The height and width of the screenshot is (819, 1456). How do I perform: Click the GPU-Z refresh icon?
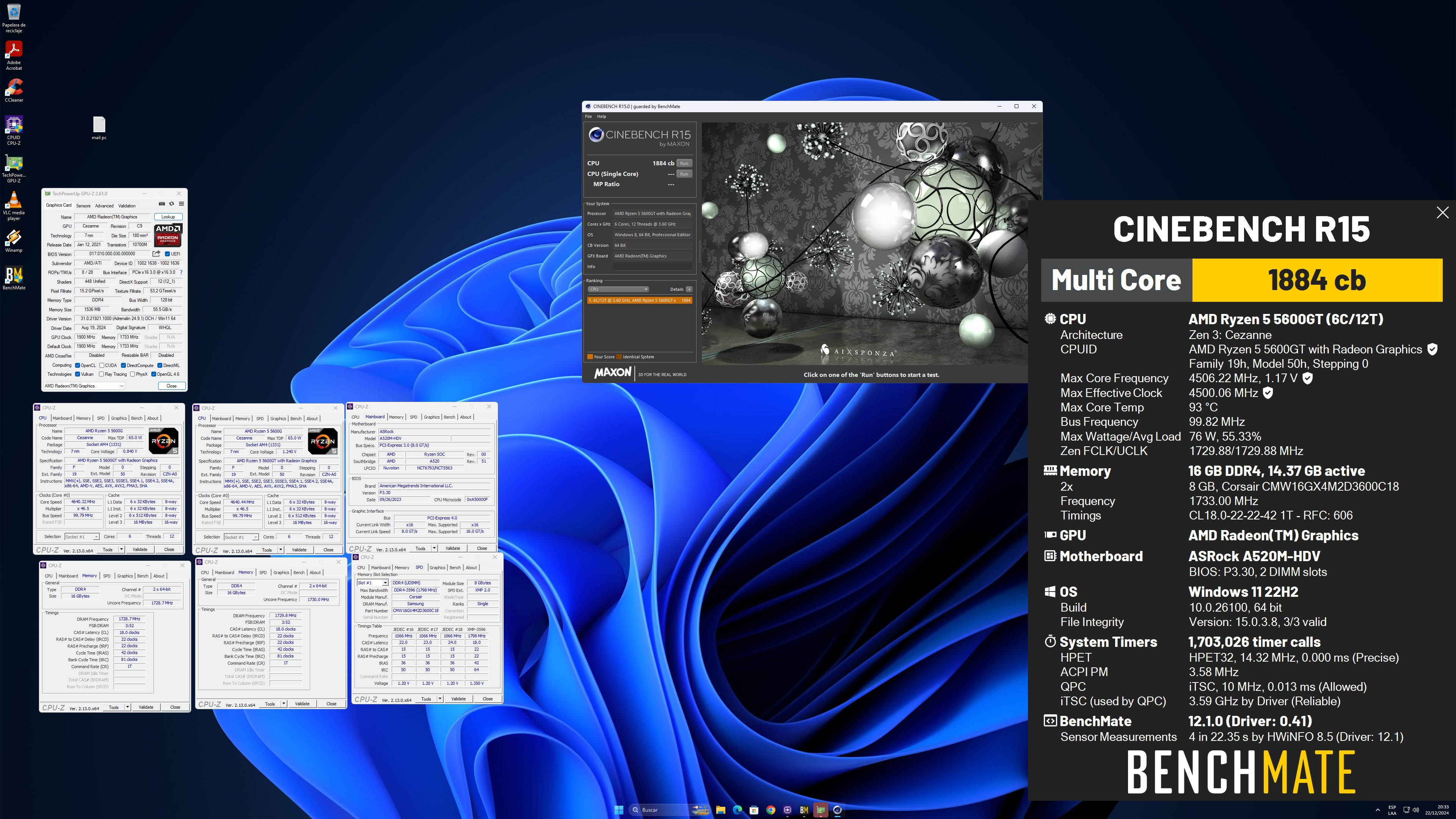tap(171, 204)
